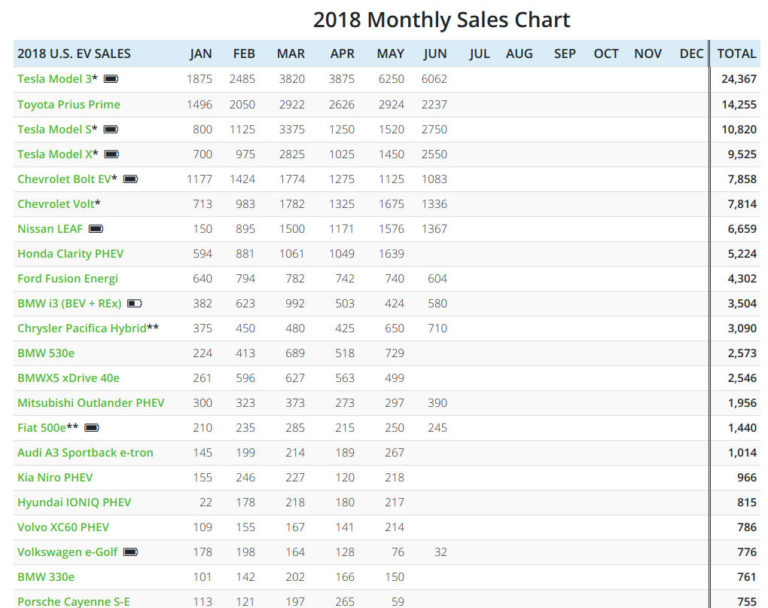Screen dimensions: 768x608
Task: Click the AUG column header
Action: click(519, 54)
